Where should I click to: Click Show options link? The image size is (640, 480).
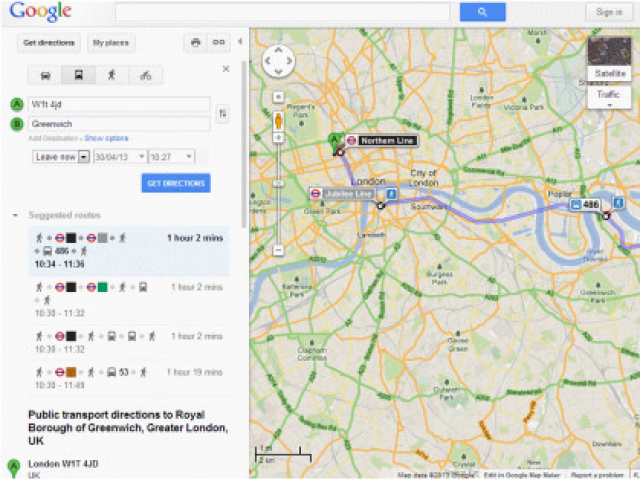pyautogui.click(x=106, y=138)
